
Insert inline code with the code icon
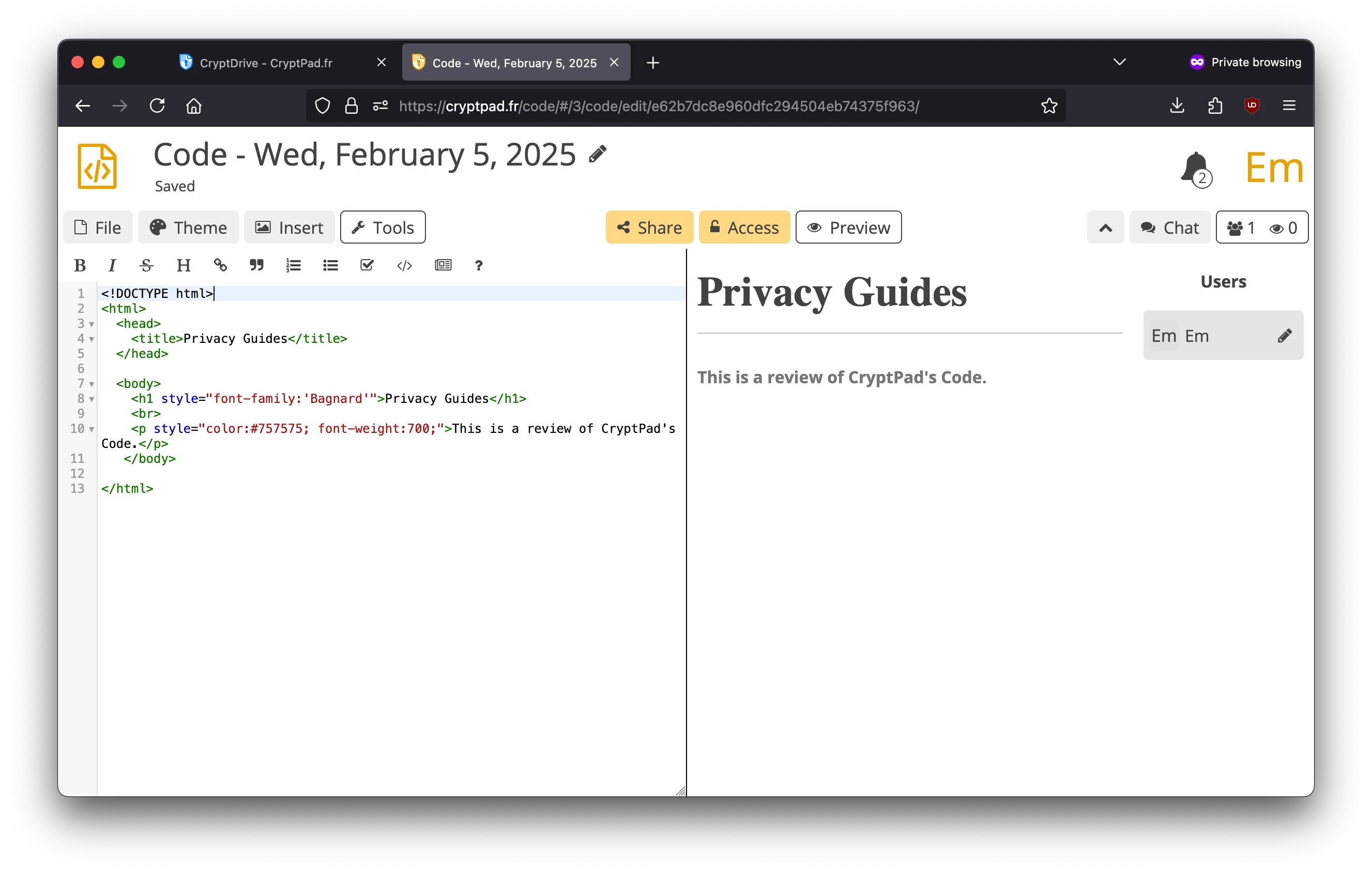[x=404, y=265]
